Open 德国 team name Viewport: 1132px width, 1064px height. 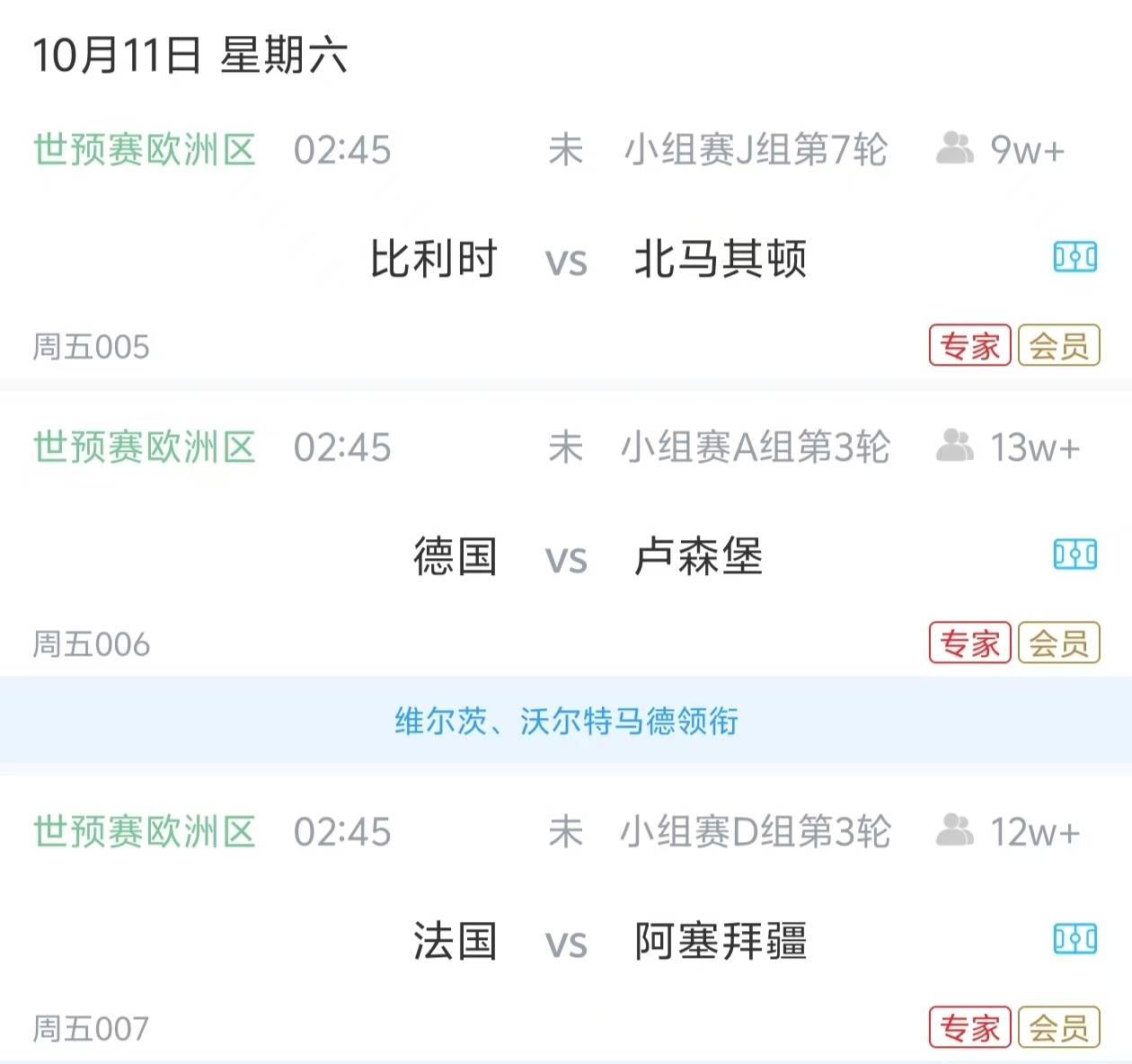(x=455, y=556)
